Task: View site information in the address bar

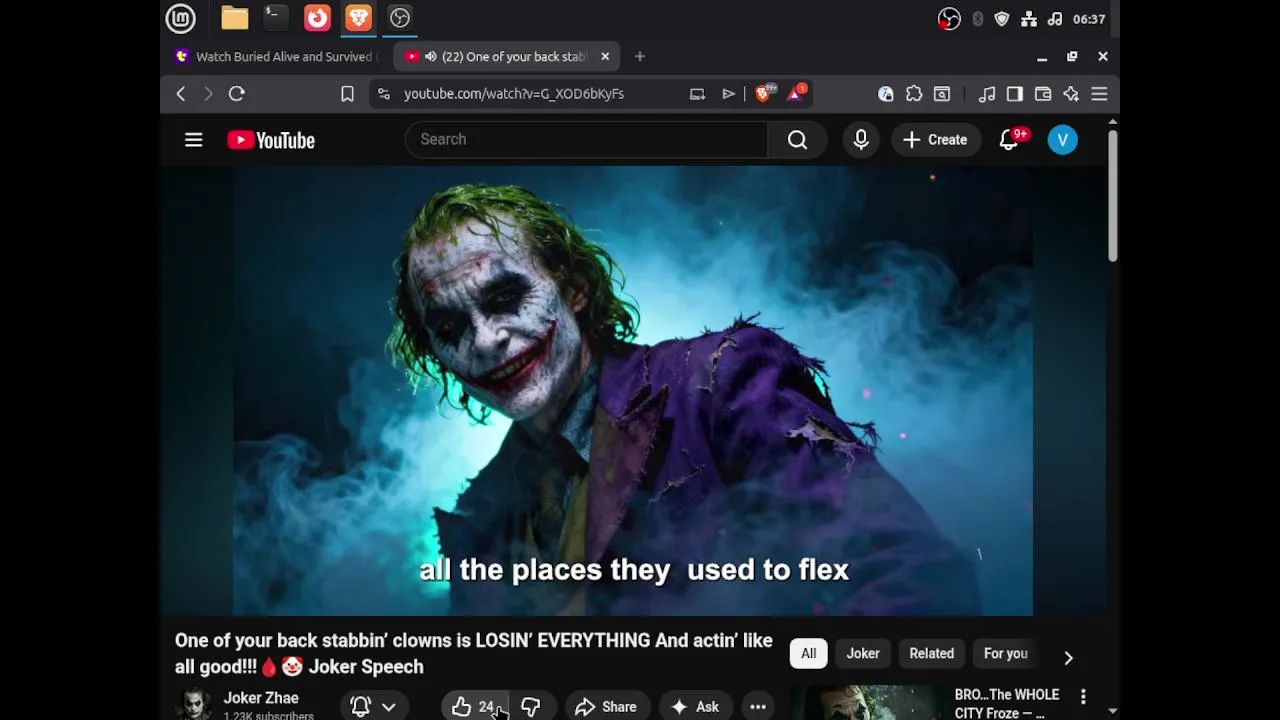Action: (x=383, y=94)
